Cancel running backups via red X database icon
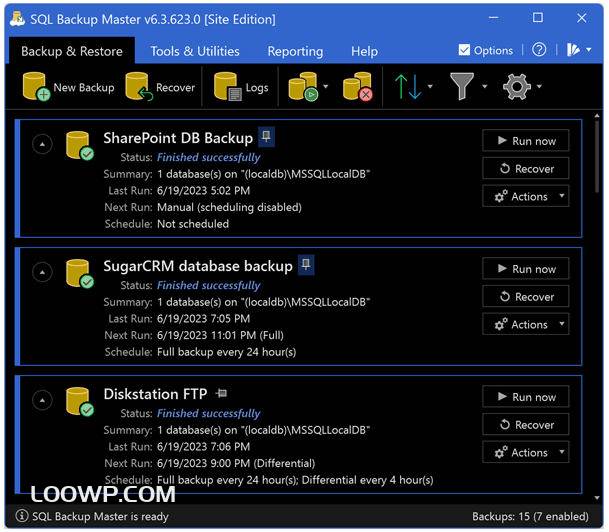The height and width of the screenshot is (532, 609). pos(358,87)
